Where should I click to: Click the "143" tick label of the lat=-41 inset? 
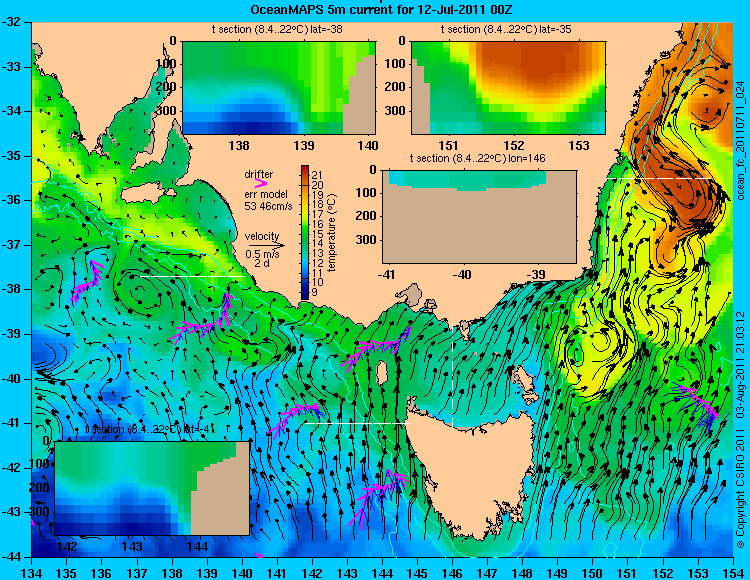(x=132, y=546)
